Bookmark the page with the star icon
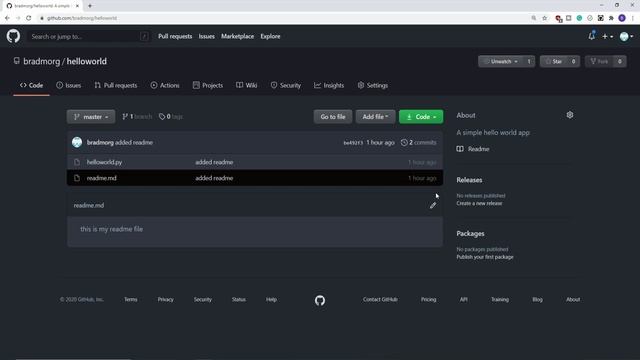 click(544, 18)
